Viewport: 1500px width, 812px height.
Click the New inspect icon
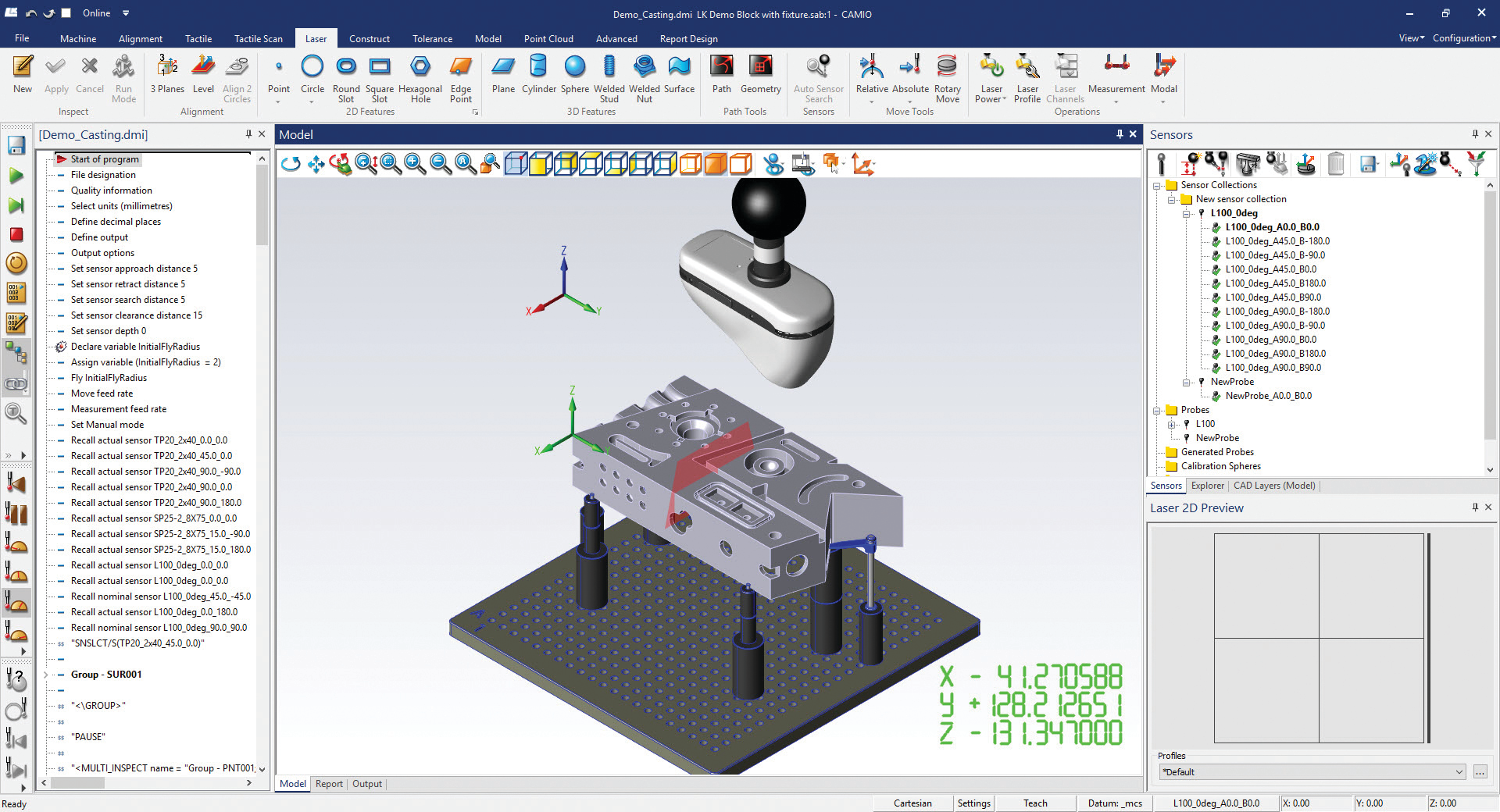pos(23,74)
